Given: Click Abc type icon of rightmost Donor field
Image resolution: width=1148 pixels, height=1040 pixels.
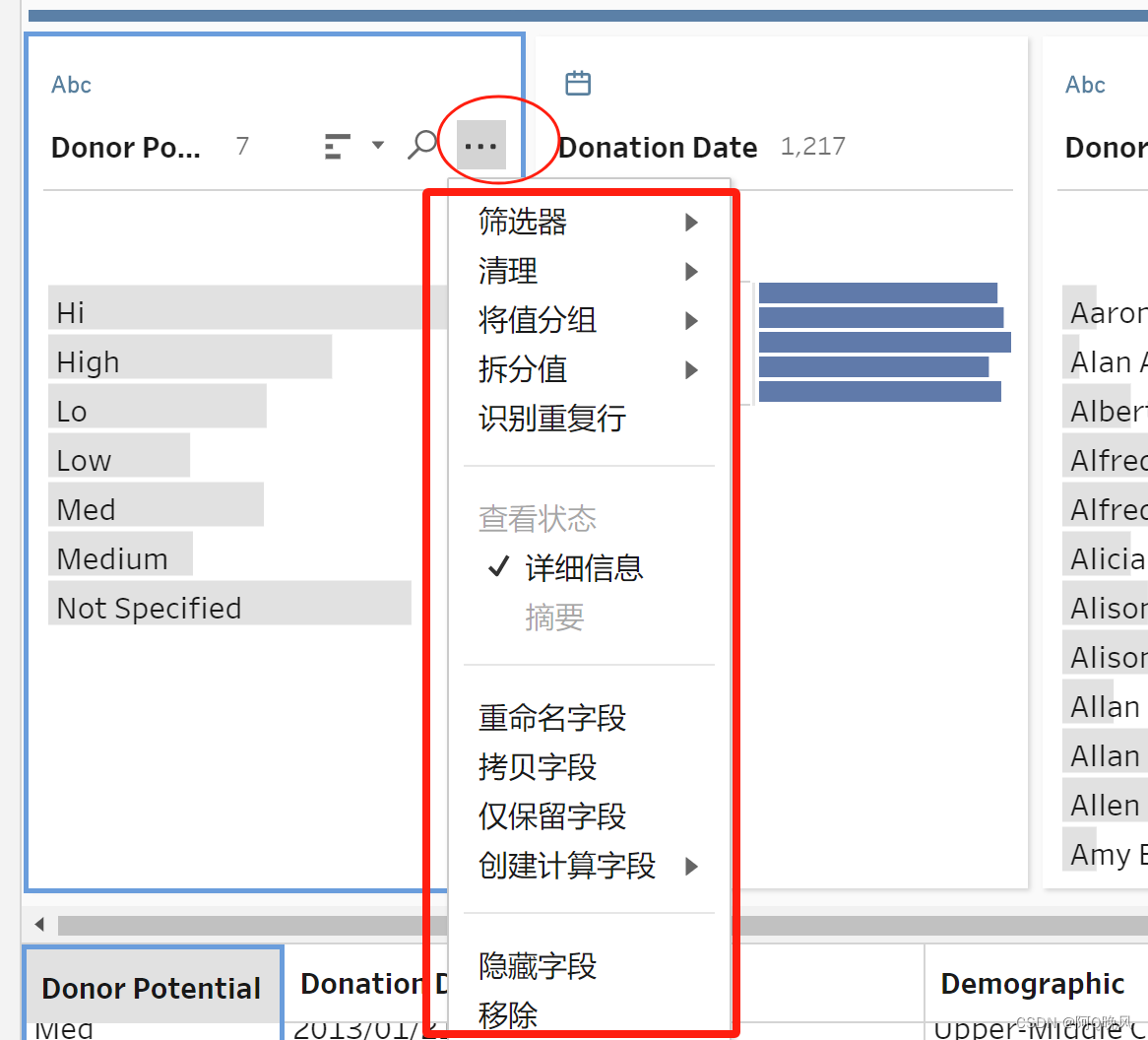Looking at the screenshot, I should tap(1085, 85).
